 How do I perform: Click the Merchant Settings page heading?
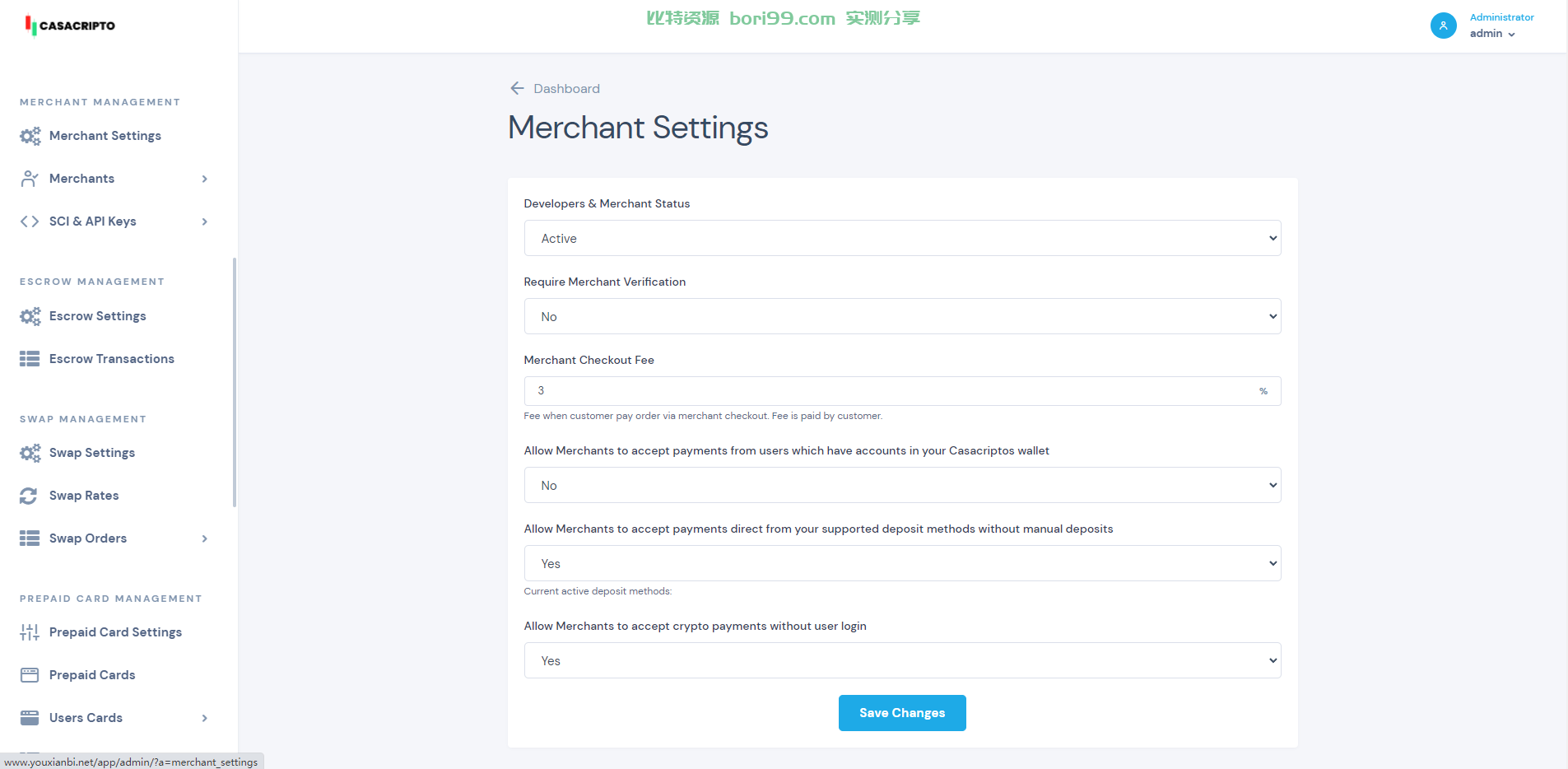click(638, 128)
